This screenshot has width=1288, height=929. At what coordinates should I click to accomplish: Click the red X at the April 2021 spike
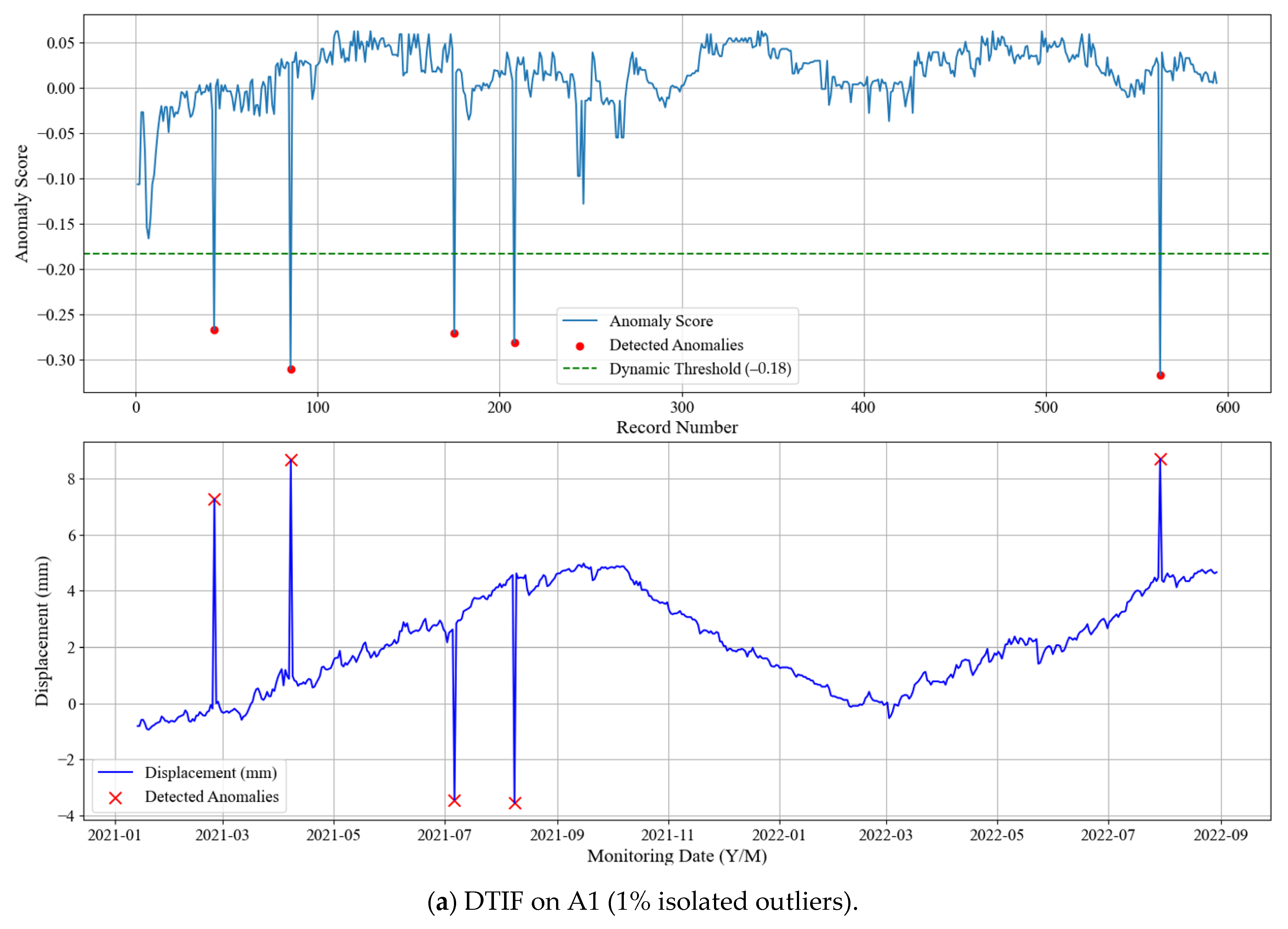click(x=291, y=460)
